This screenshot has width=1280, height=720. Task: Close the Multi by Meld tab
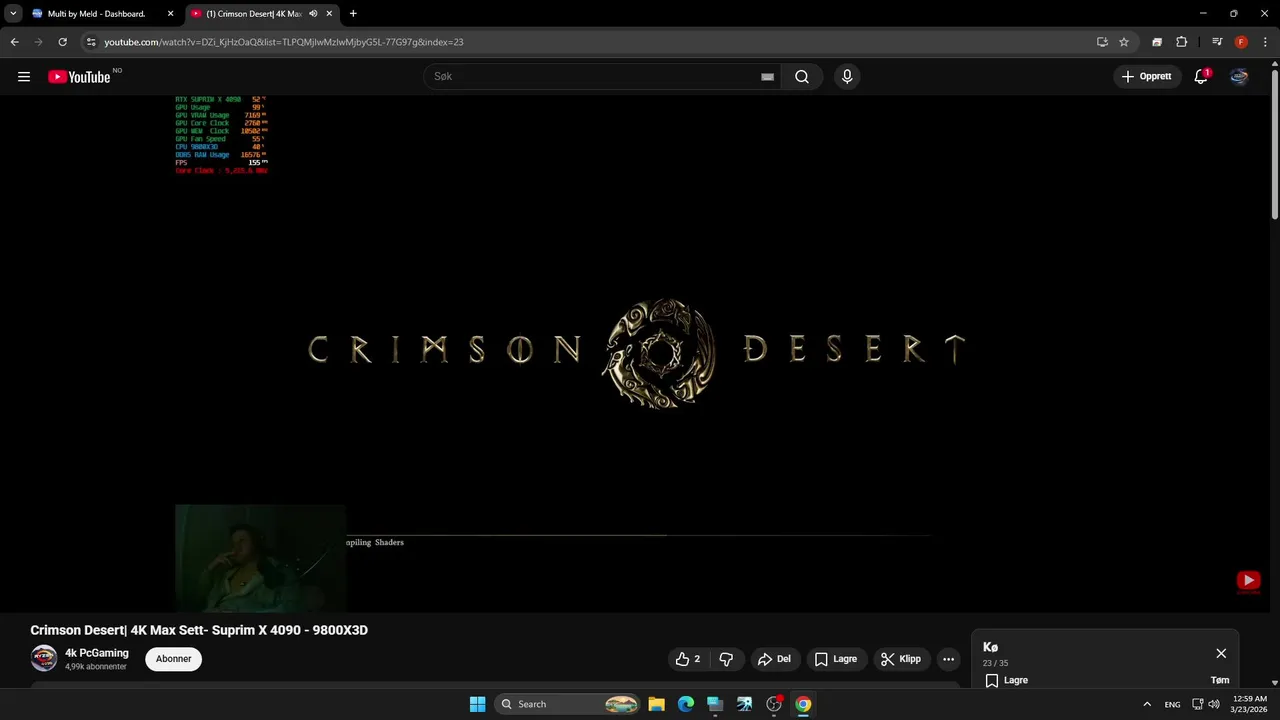(170, 14)
